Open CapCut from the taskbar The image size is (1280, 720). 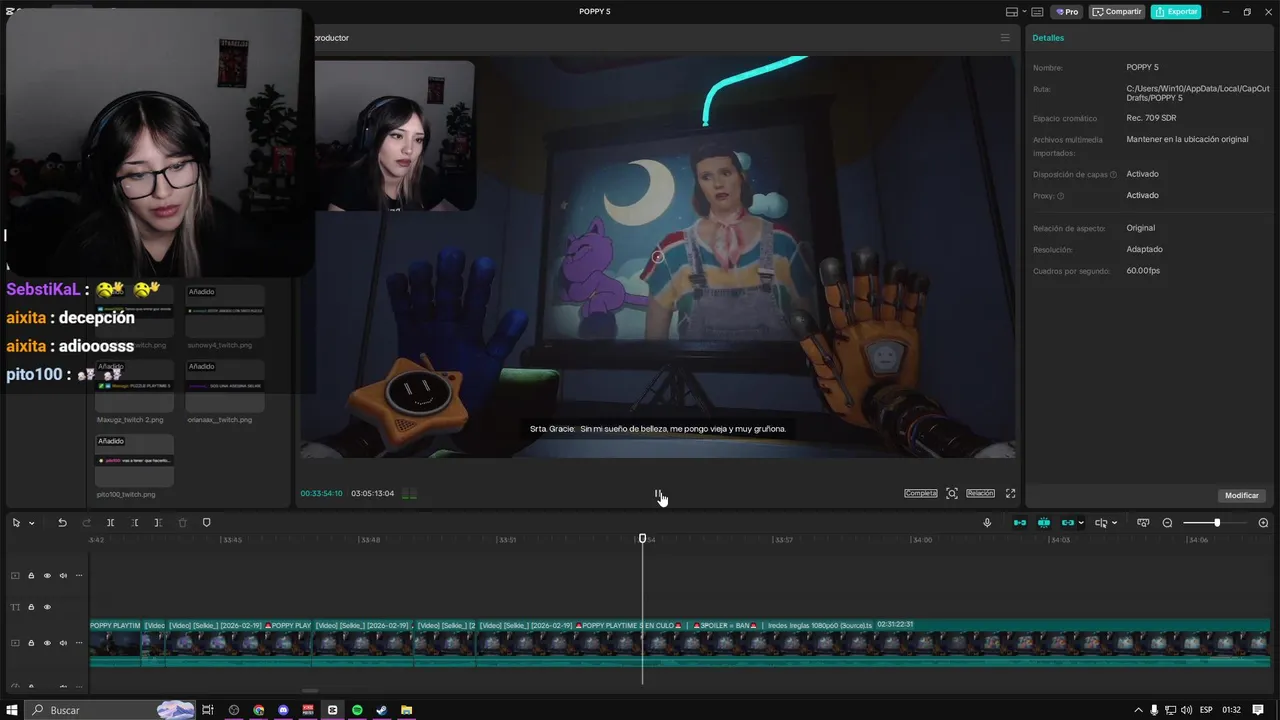[x=332, y=710]
